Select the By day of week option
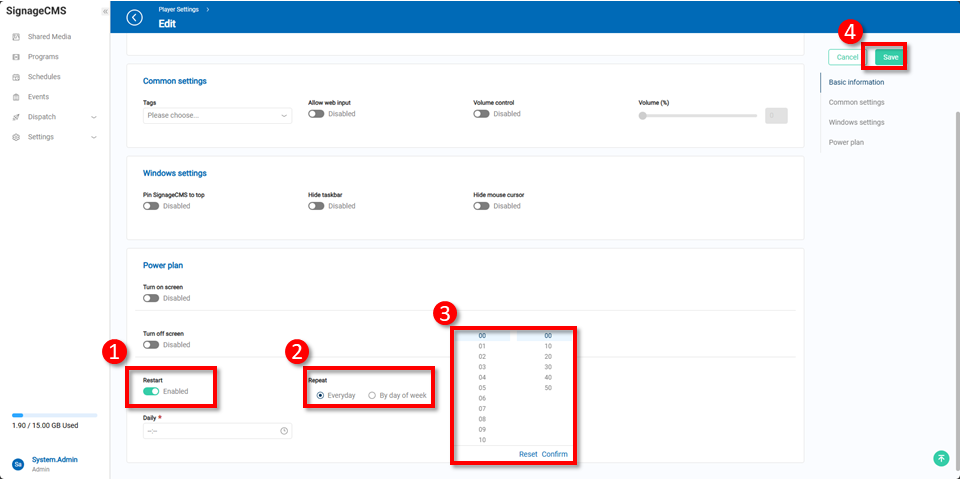Image resolution: width=960 pixels, height=480 pixels. [x=372, y=396]
